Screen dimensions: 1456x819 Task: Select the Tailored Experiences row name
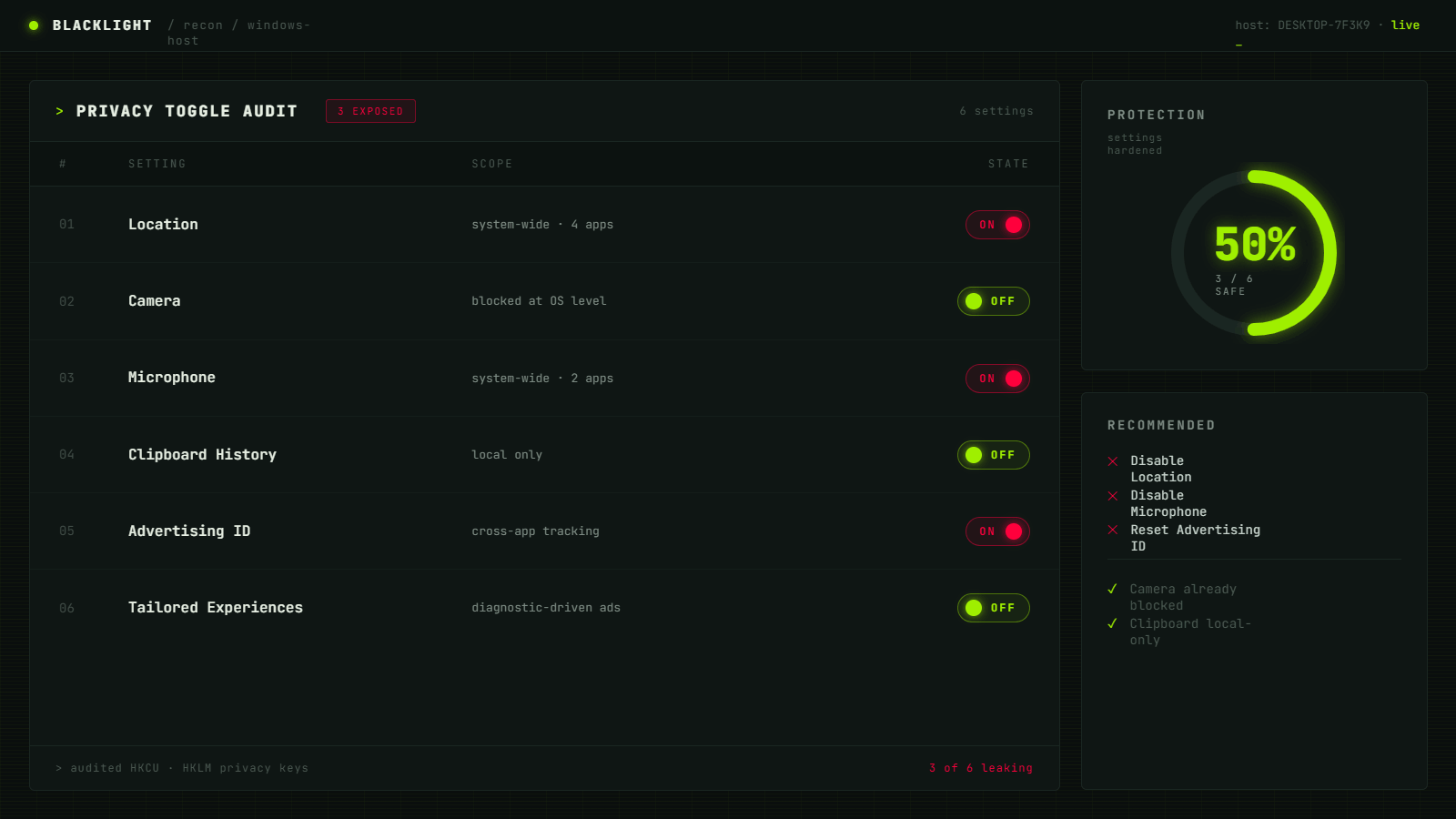(216, 608)
